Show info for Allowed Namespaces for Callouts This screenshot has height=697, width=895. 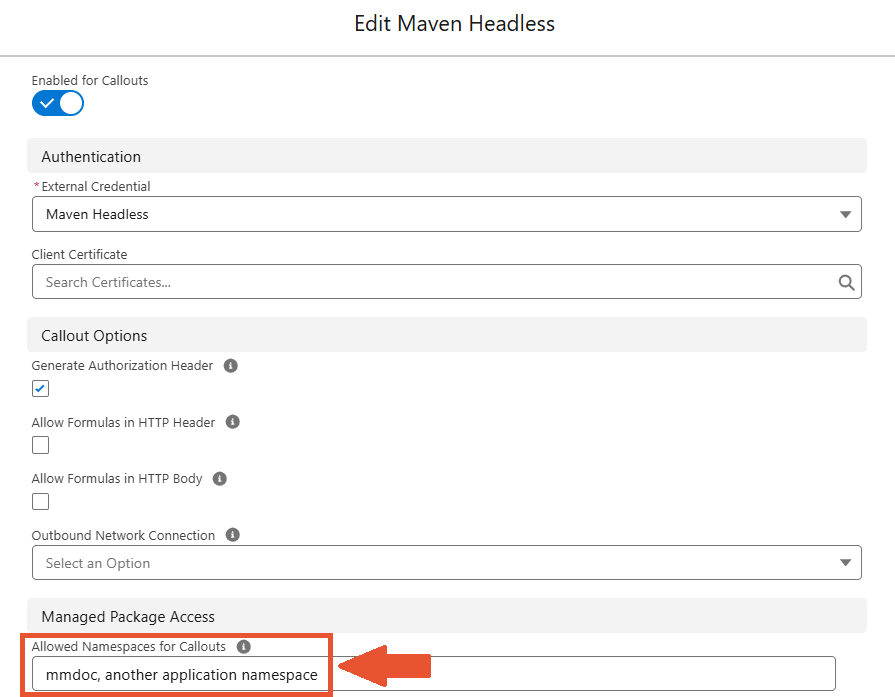[x=244, y=647]
